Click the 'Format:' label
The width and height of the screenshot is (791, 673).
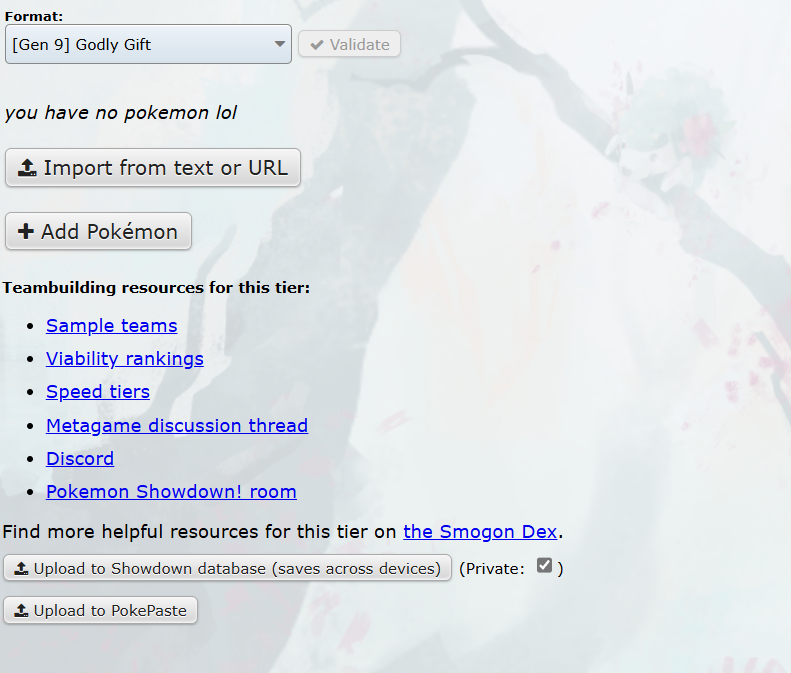pyautogui.click(x=34, y=16)
